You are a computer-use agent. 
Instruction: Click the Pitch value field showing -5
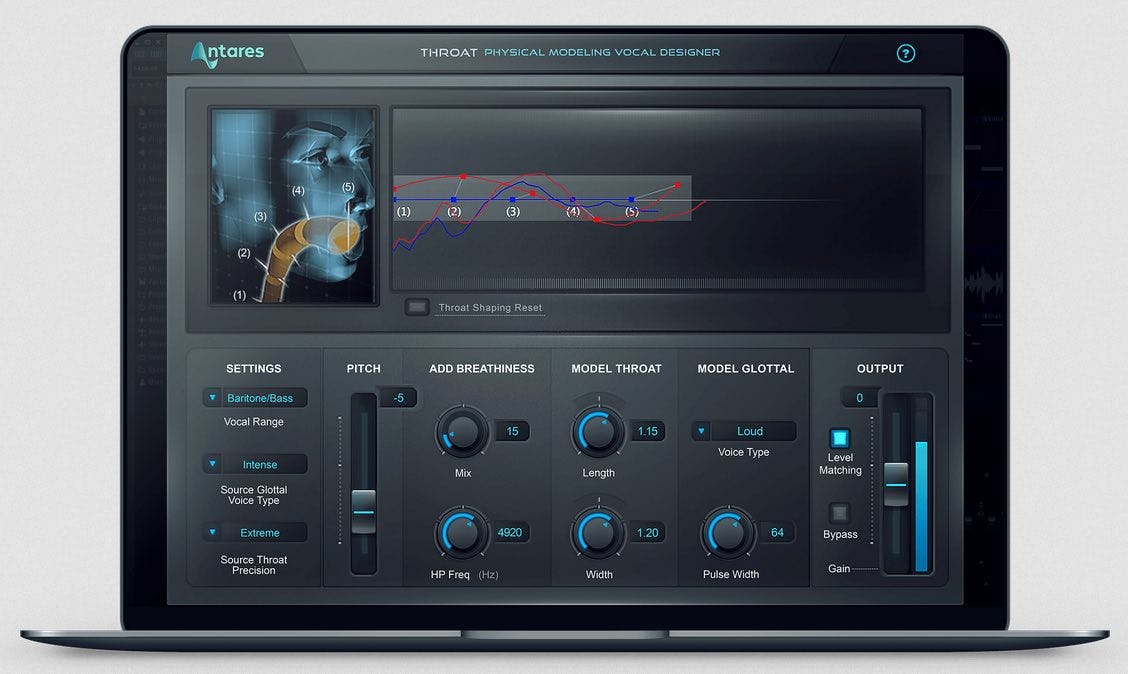pyautogui.click(x=398, y=398)
